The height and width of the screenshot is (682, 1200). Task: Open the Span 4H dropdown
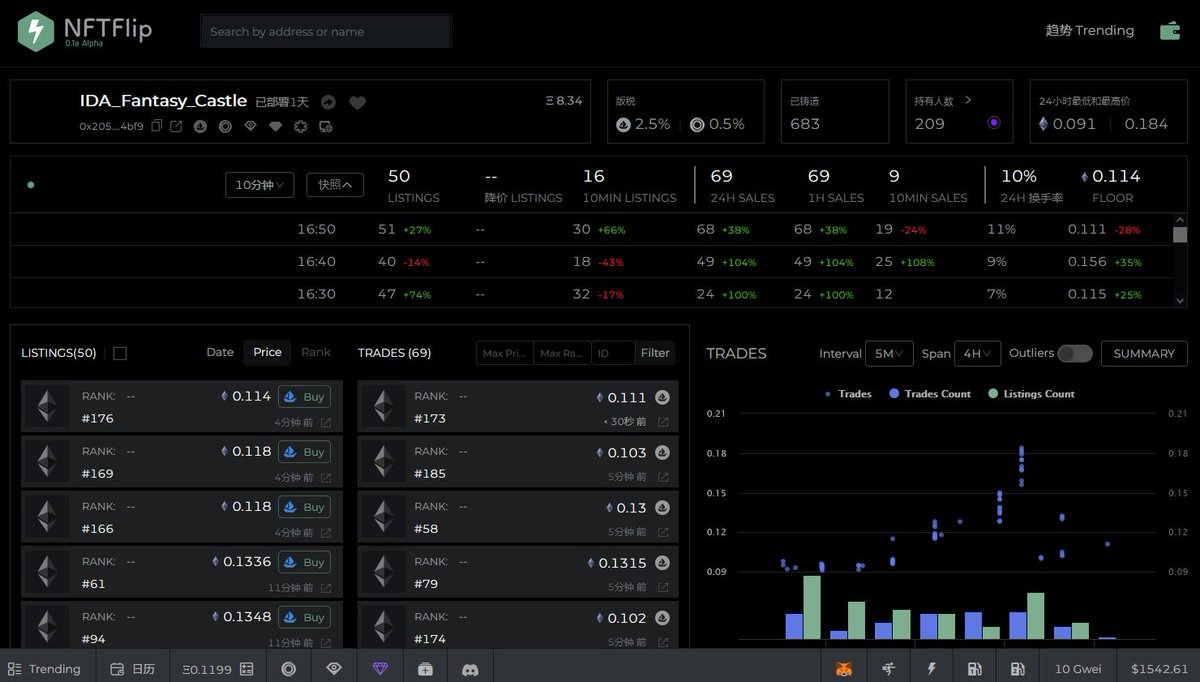click(977, 353)
